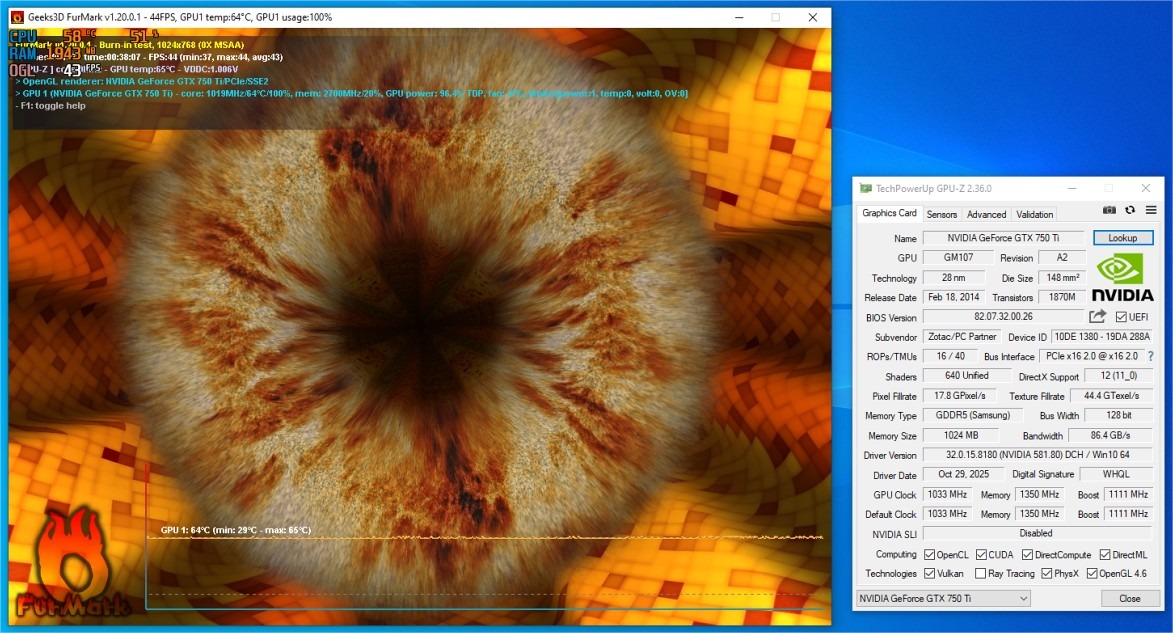Click the Pixel Fillrate field 17.8 GPixel/s
Image resolution: width=1173 pixels, height=633 pixels.
click(960, 396)
